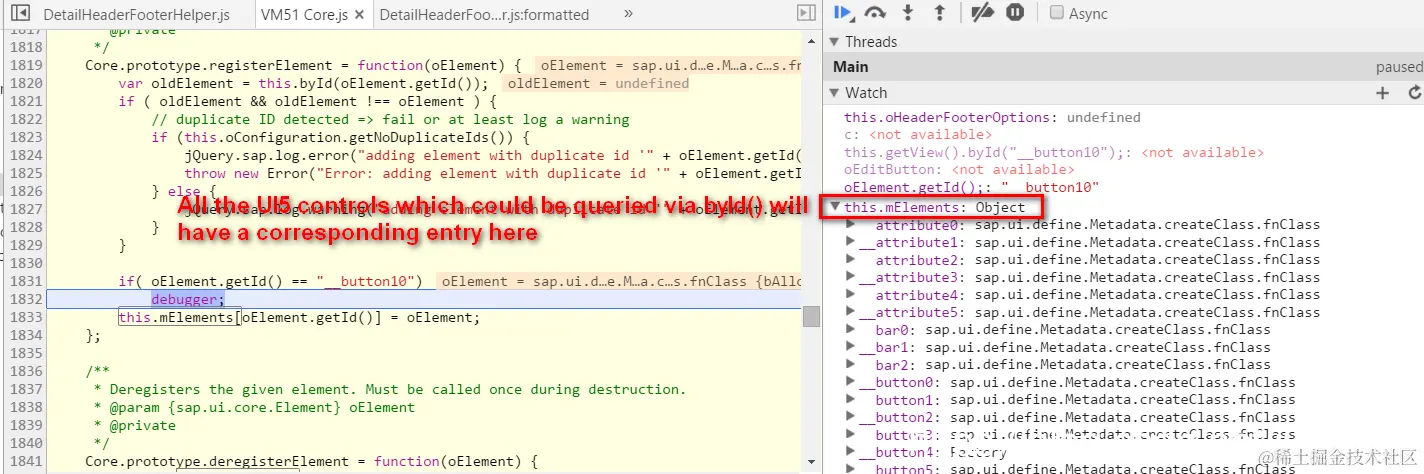This screenshot has width=1424, height=474.
Task: Show more tabs with » chevron
Action: pos(628,14)
